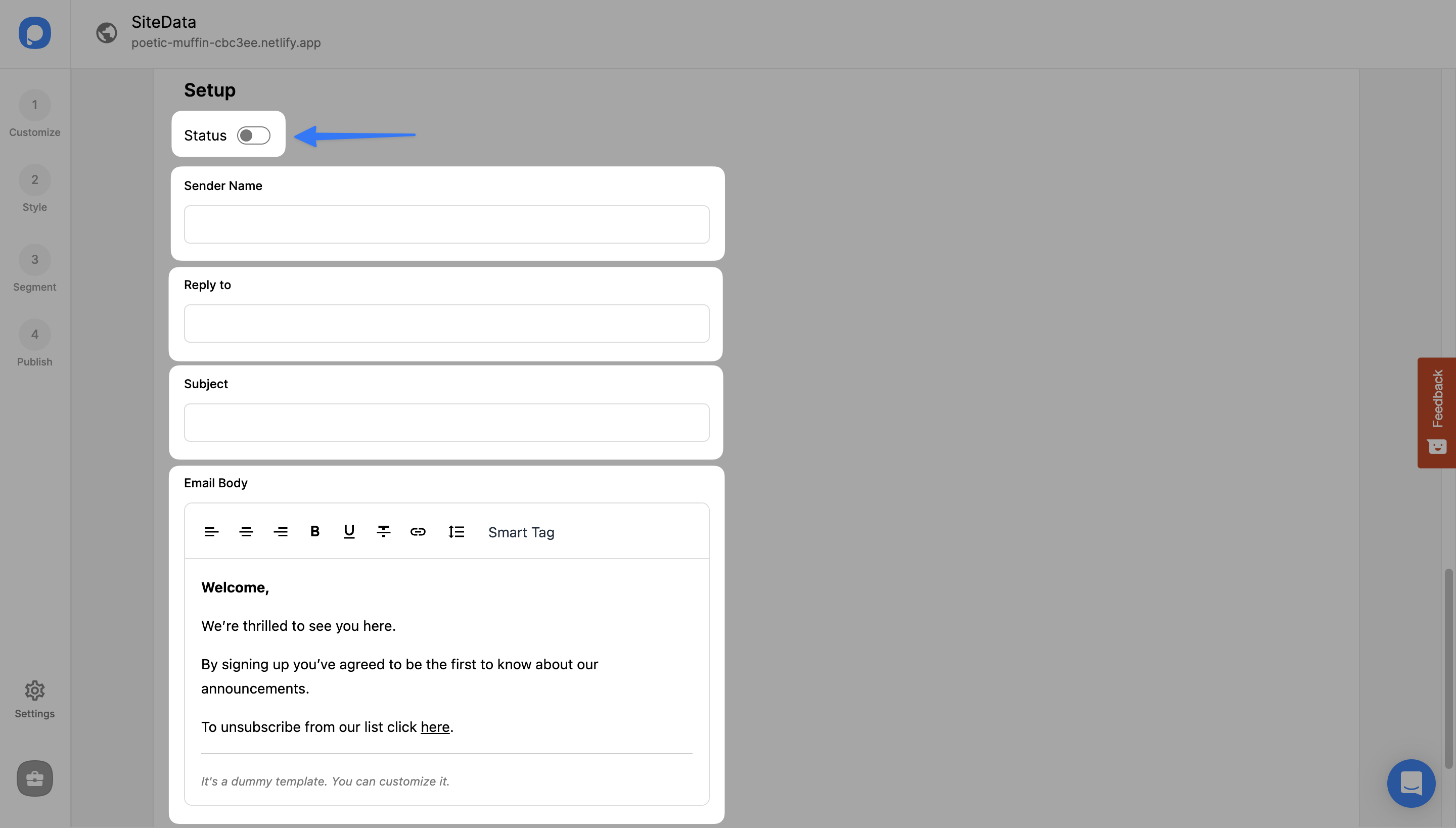The image size is (1456, 828).
Task: Open the chat support bubble
Action: (1411, 783)
